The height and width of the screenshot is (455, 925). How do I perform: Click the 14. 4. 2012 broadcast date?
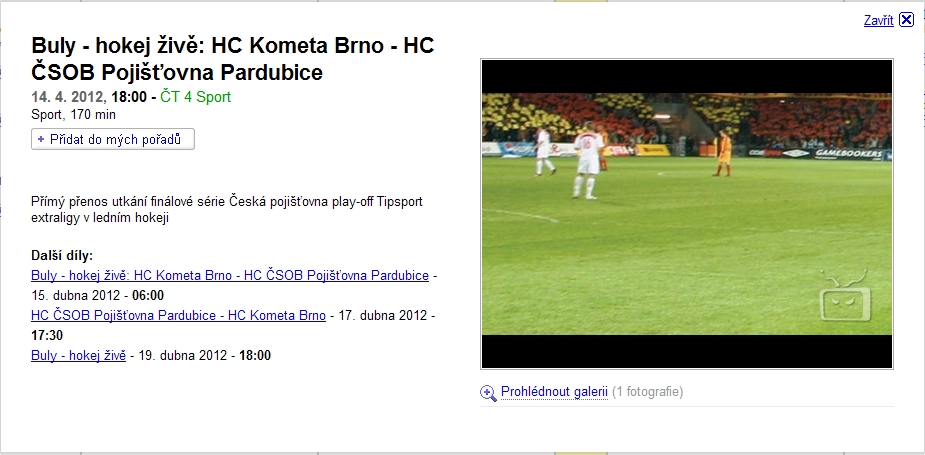(69, 97)
